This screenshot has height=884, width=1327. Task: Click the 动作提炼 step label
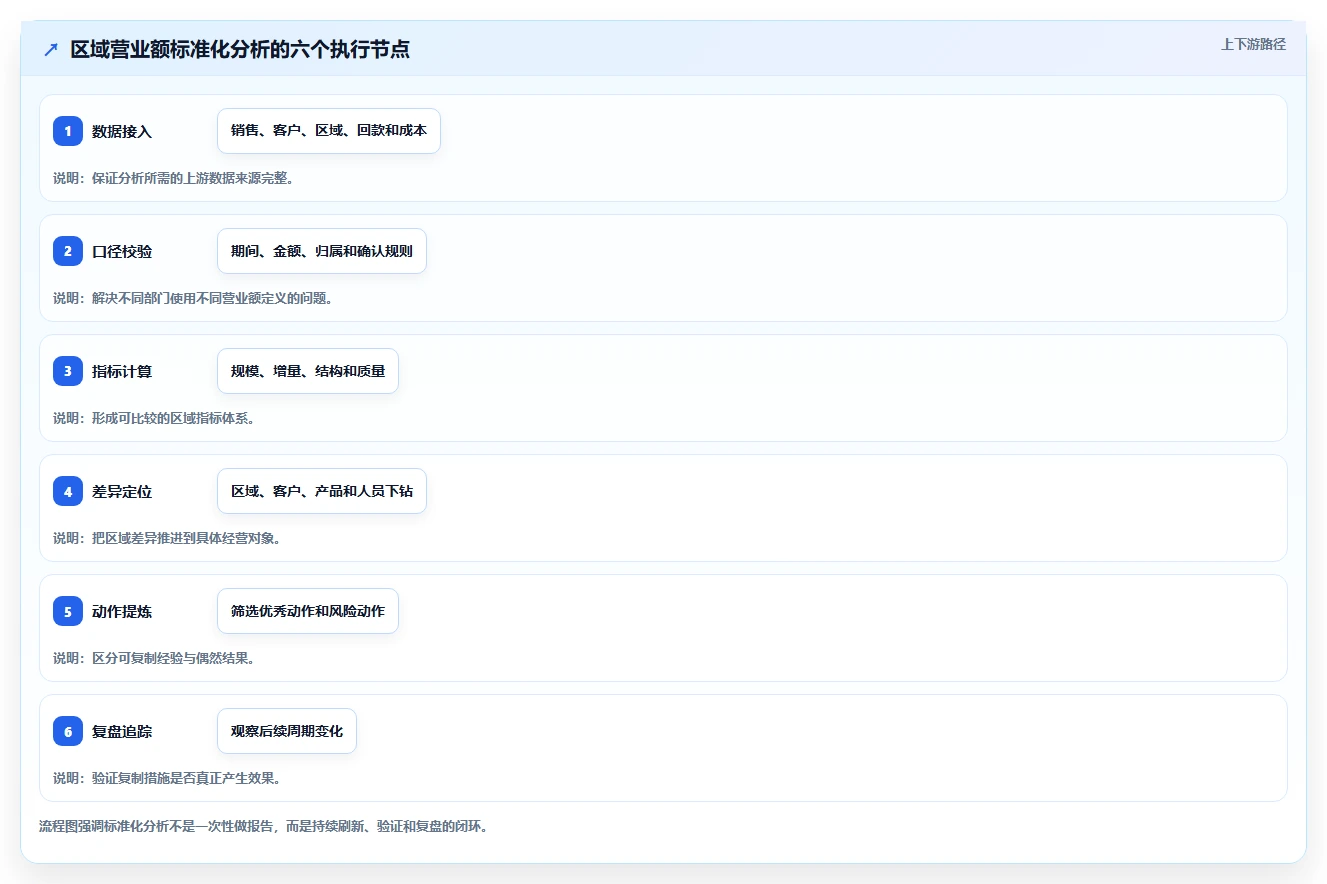(122, 611)
